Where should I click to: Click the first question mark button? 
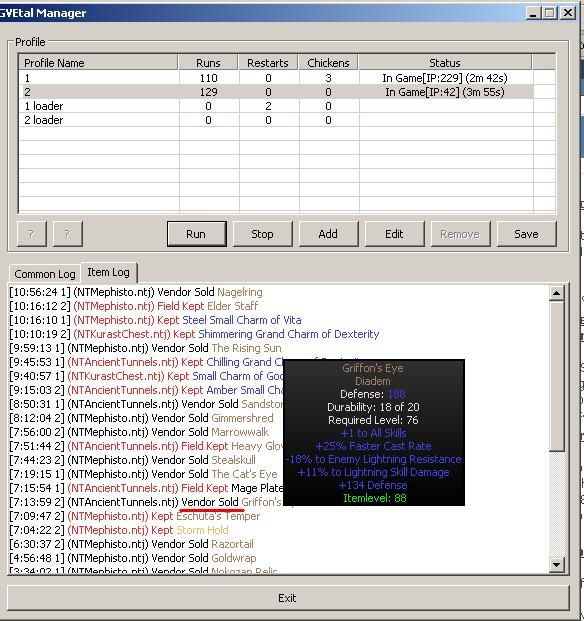32,234
